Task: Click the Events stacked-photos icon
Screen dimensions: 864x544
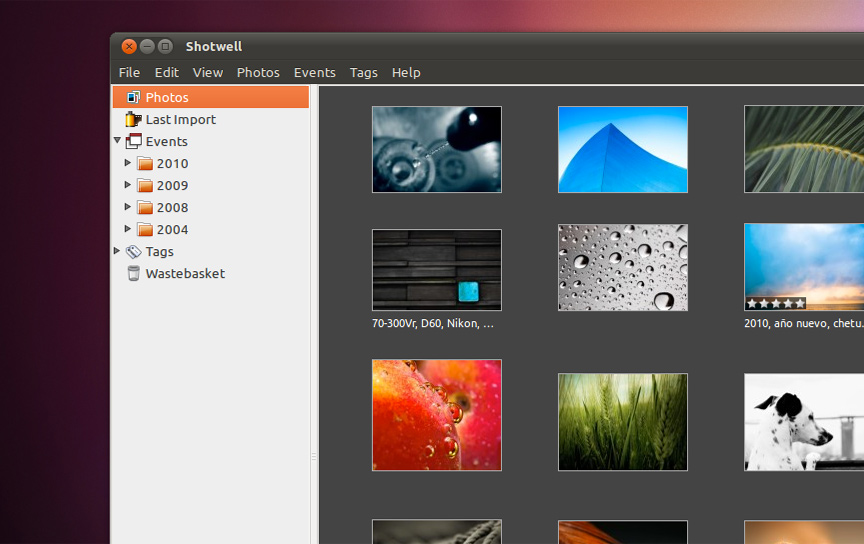Action: (x=133, y=141)
